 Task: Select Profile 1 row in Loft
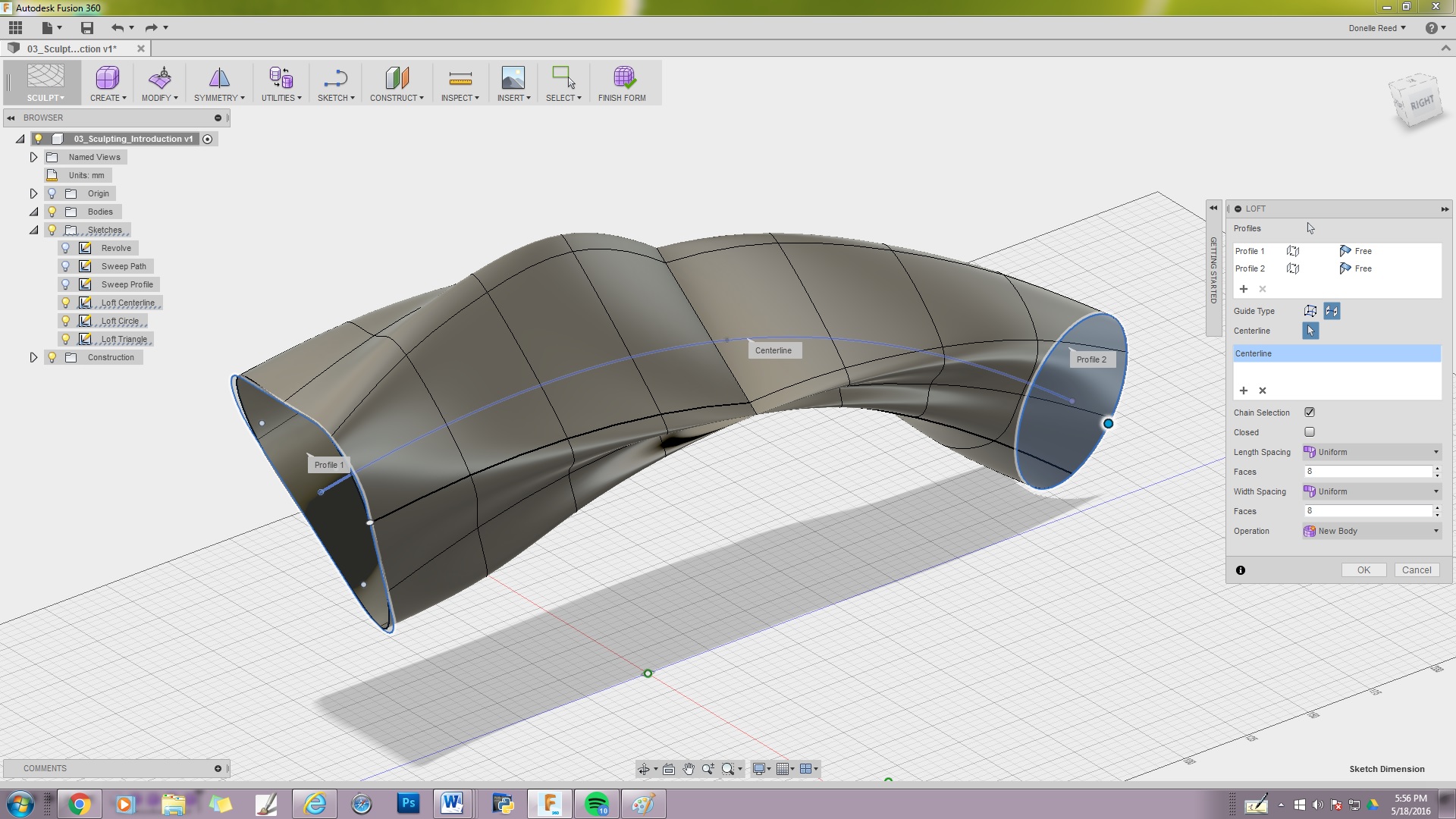[x=1336, y=251]
